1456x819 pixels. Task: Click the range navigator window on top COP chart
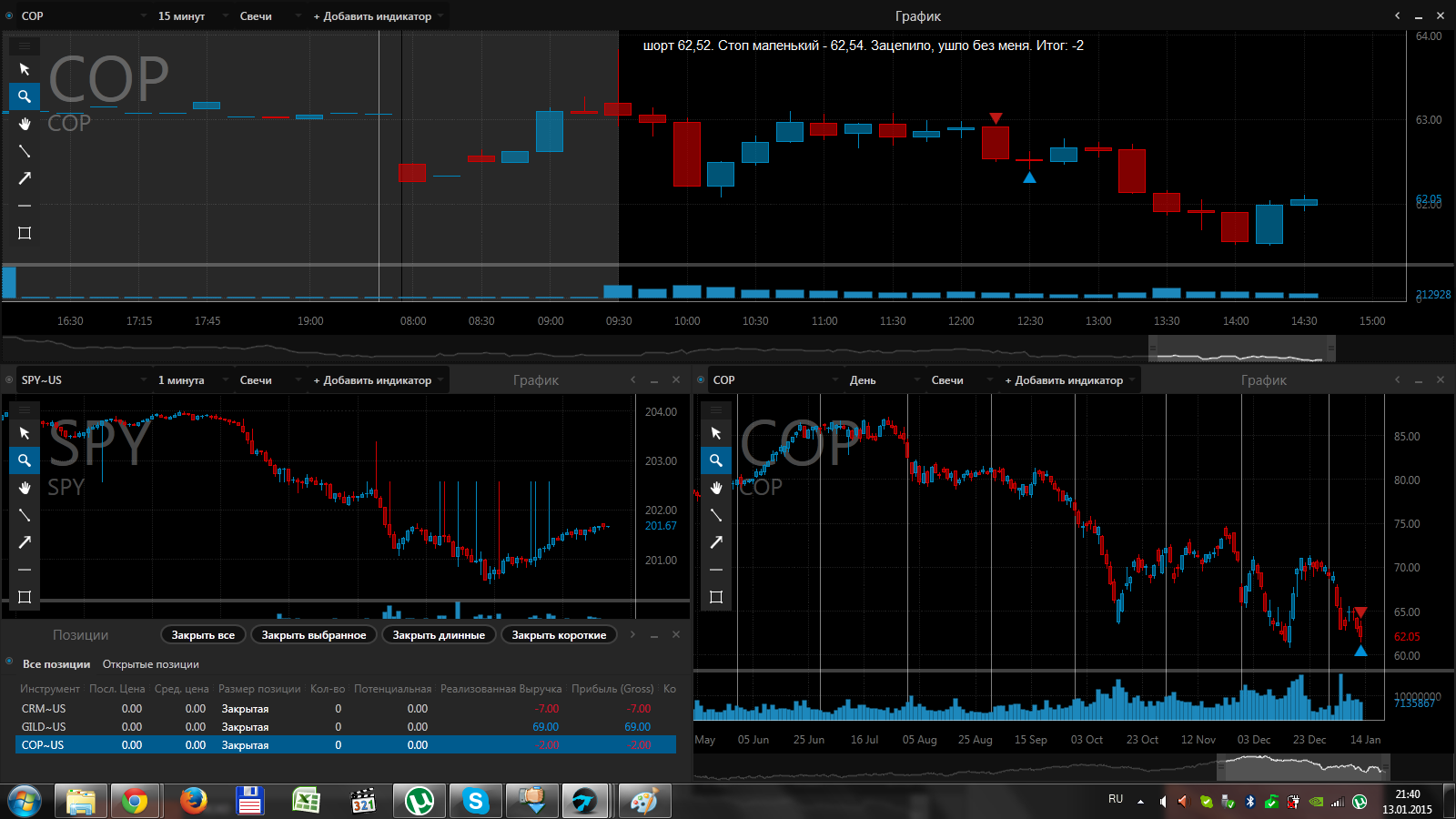[1242, 349]
